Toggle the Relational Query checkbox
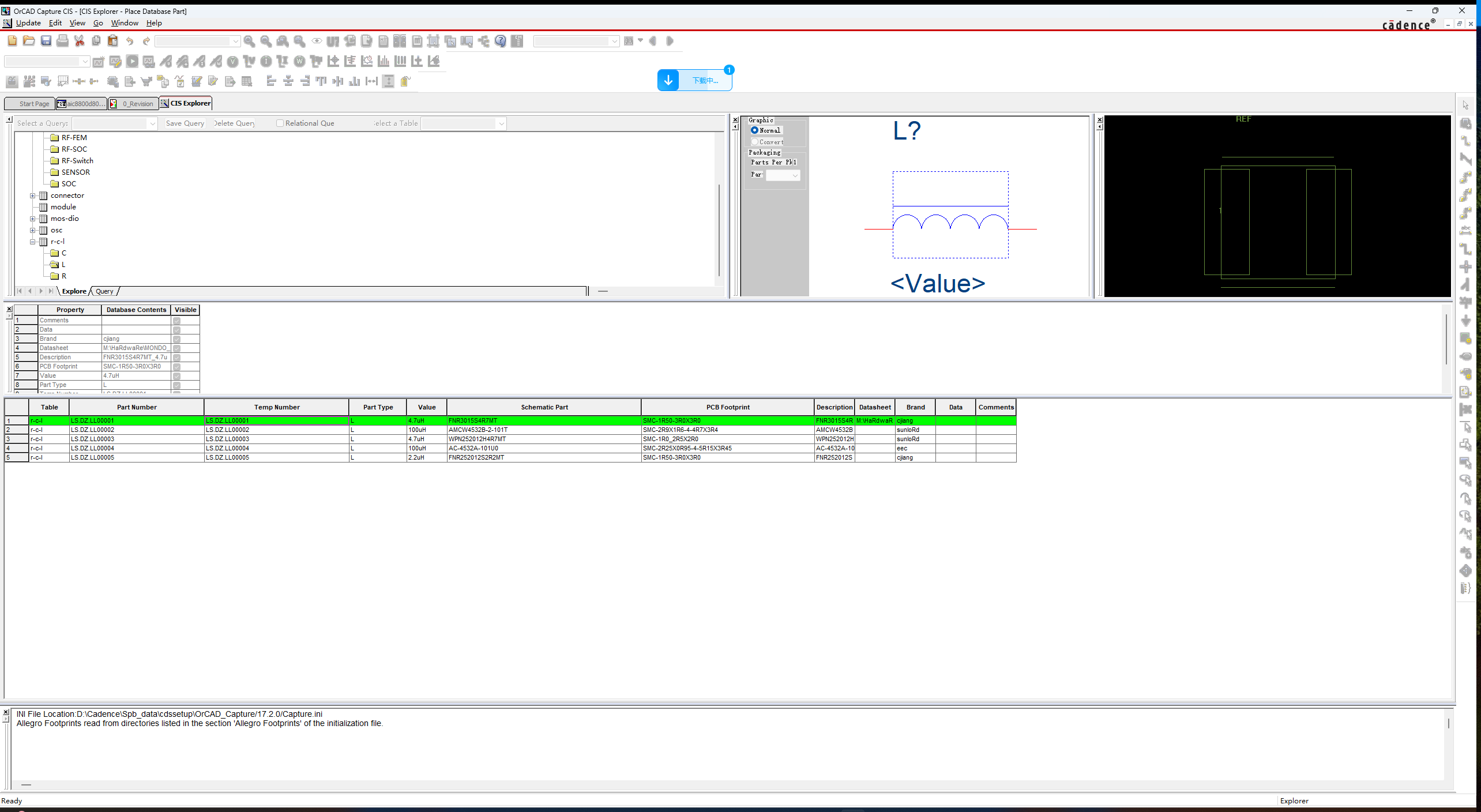The image size is (1481, 812). (280, 123)
